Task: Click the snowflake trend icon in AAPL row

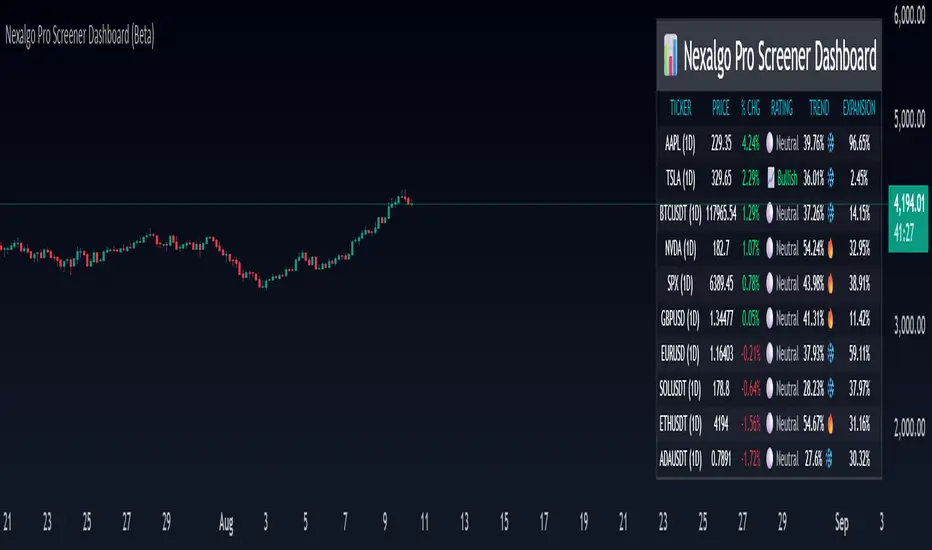Action: [x=830, y=143]
